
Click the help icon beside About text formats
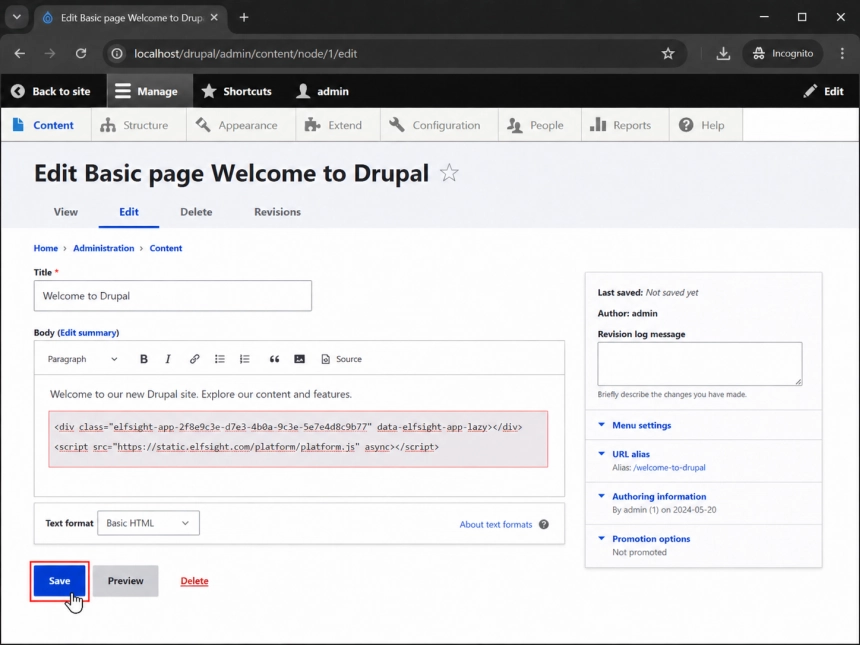544,524
